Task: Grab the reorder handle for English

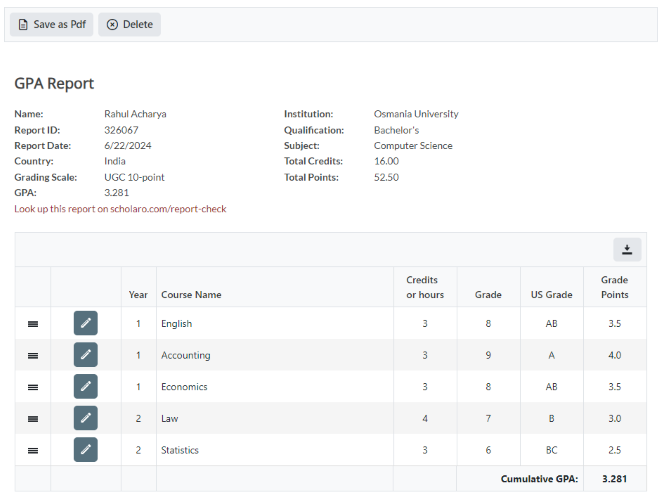Action: (x=33, y=324)
